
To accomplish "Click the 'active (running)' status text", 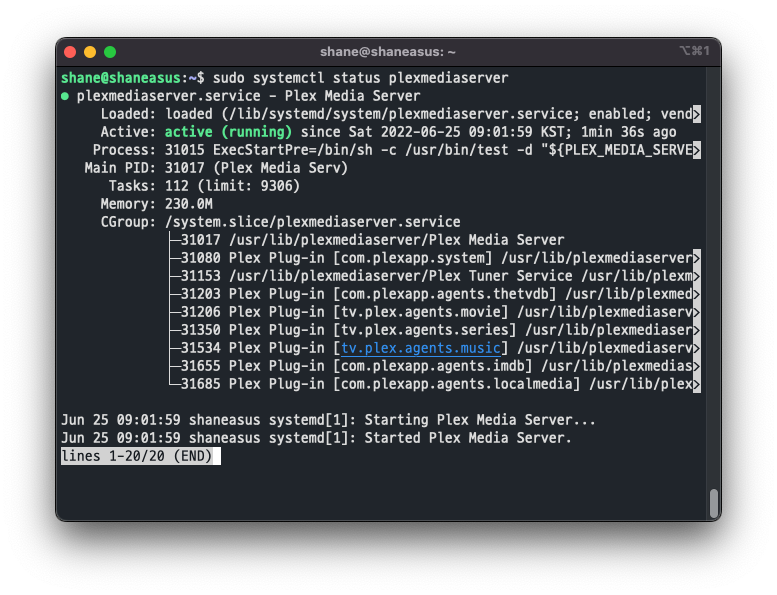I will tap(228, 132).
